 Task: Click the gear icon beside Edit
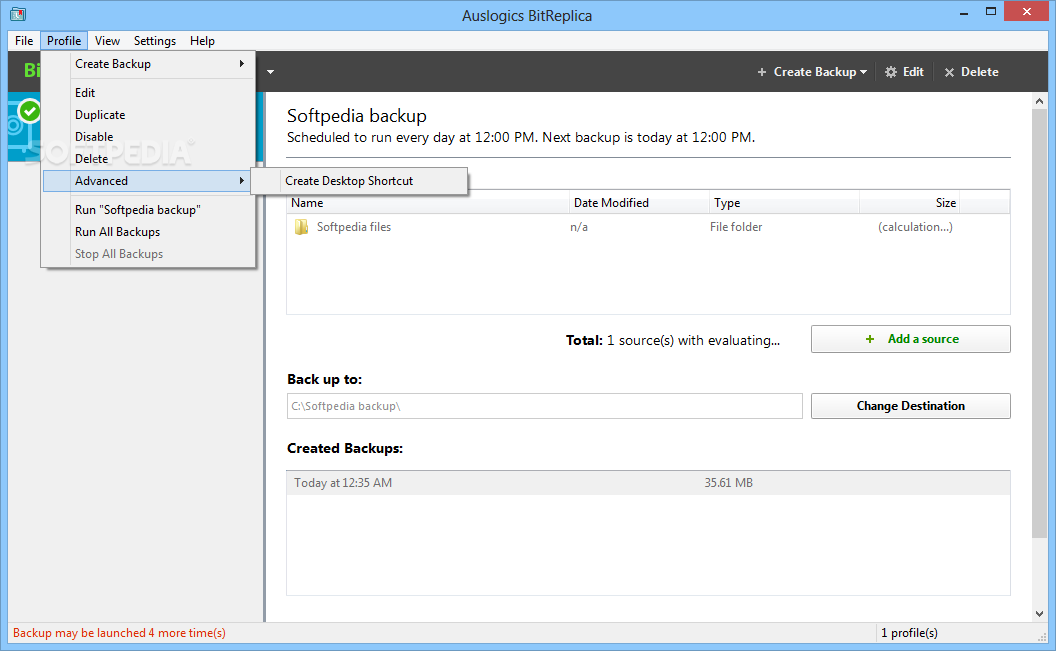click(891, 72)
